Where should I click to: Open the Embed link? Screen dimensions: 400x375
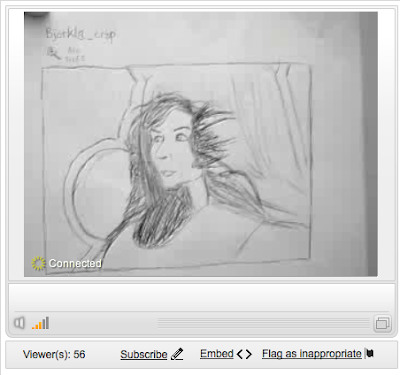coord(217,353)
